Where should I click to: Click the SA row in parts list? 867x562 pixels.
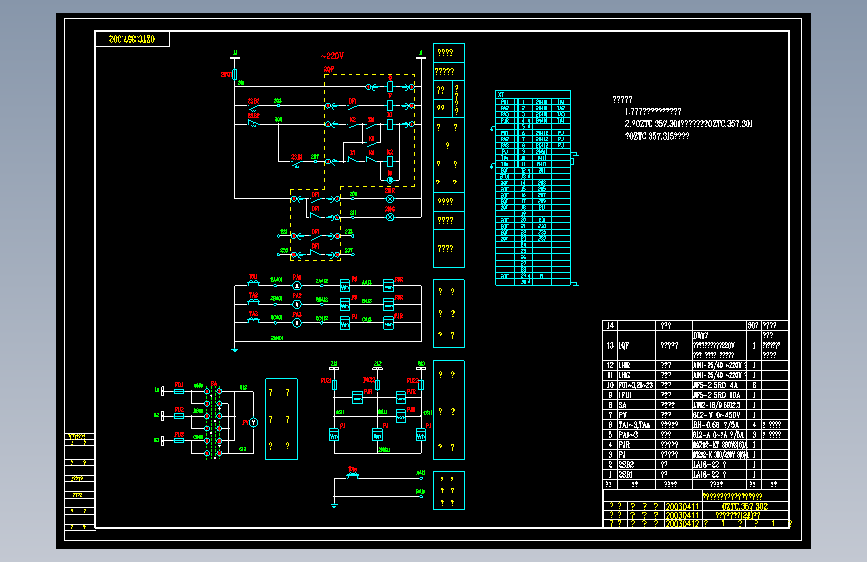coord(695,405)
